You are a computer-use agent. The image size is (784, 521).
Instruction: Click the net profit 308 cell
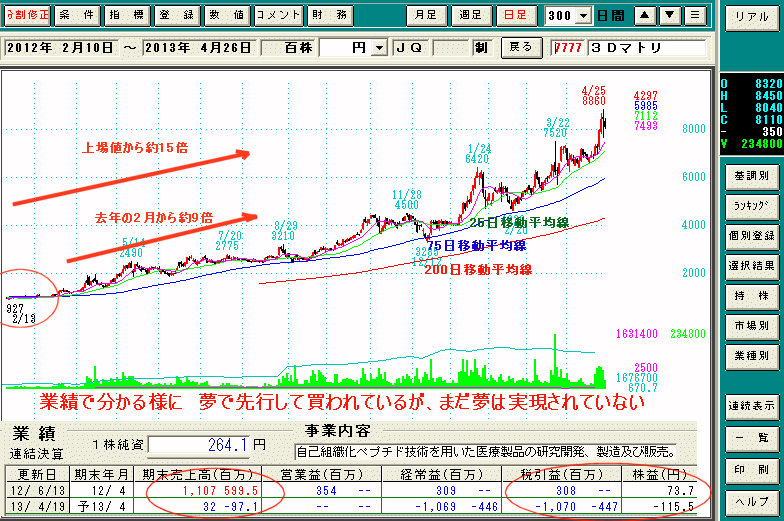[x=566, y=491]
